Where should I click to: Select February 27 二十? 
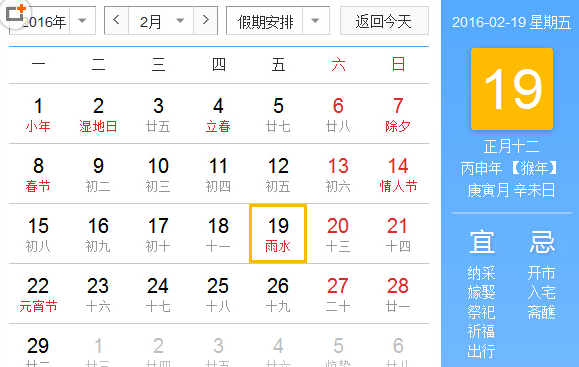pyautogui.click(x=338, y=294)
